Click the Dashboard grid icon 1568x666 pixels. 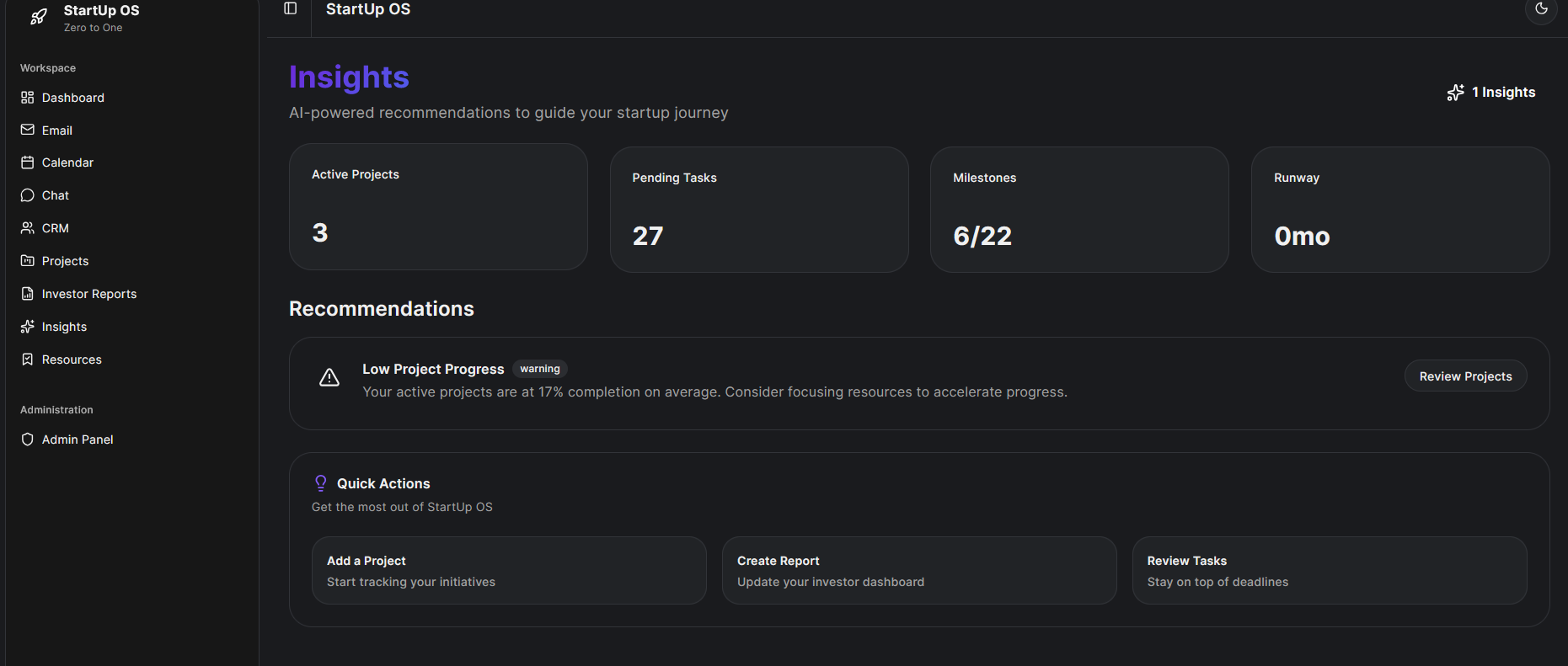(x=28, y=98)
